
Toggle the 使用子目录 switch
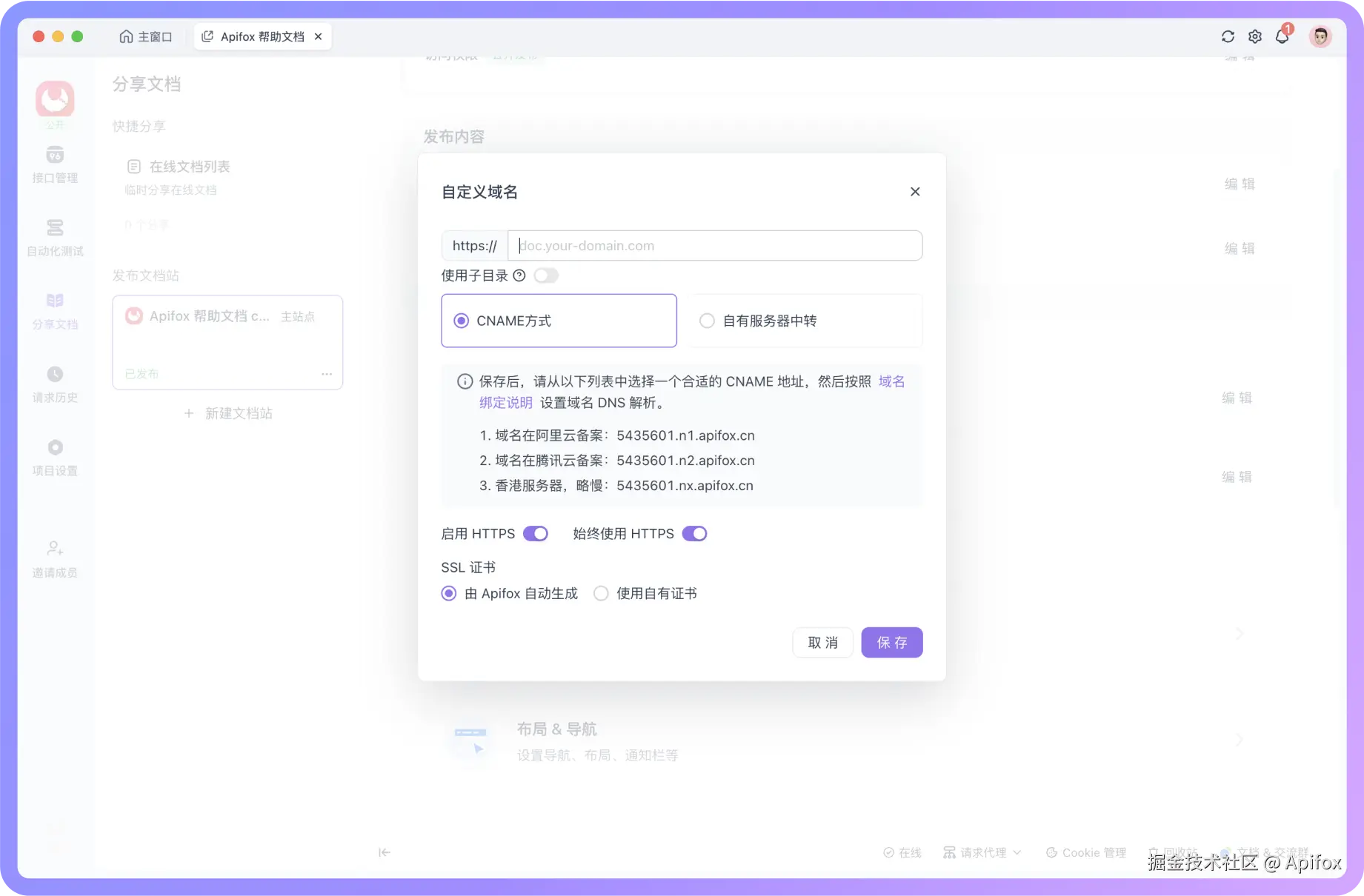pos(546,275)
